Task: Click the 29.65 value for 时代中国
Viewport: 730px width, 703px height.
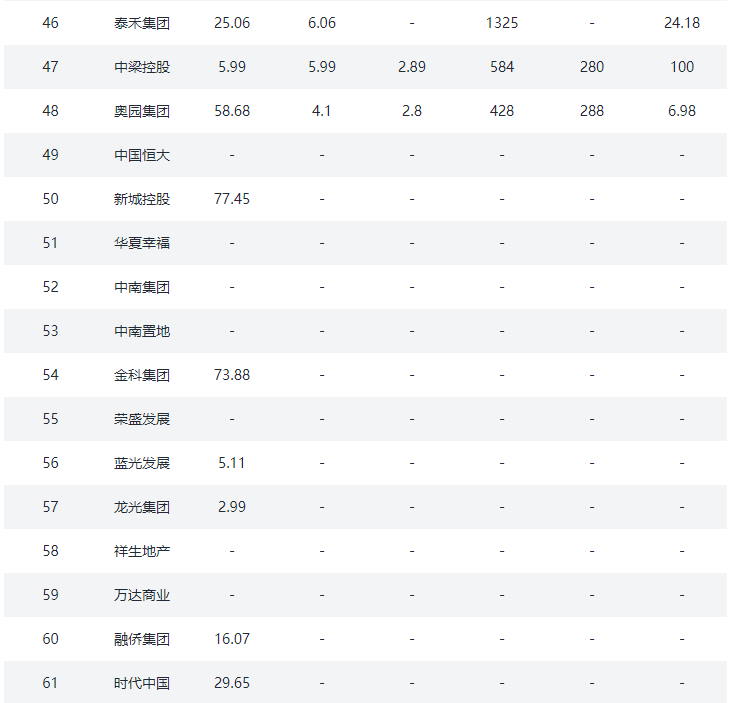Action: tap(232, 683)
